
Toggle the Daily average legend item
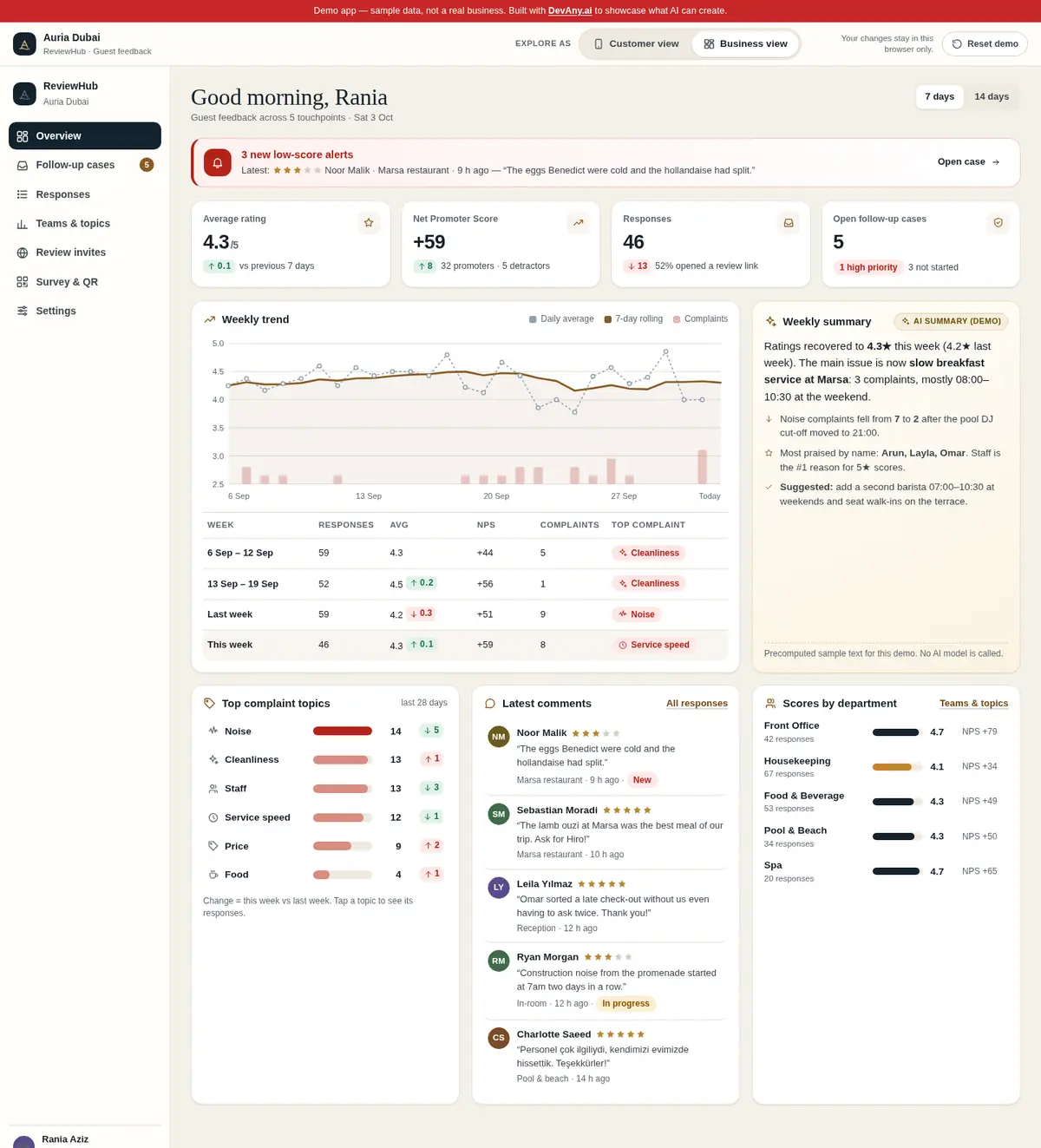tap(561, 319)
